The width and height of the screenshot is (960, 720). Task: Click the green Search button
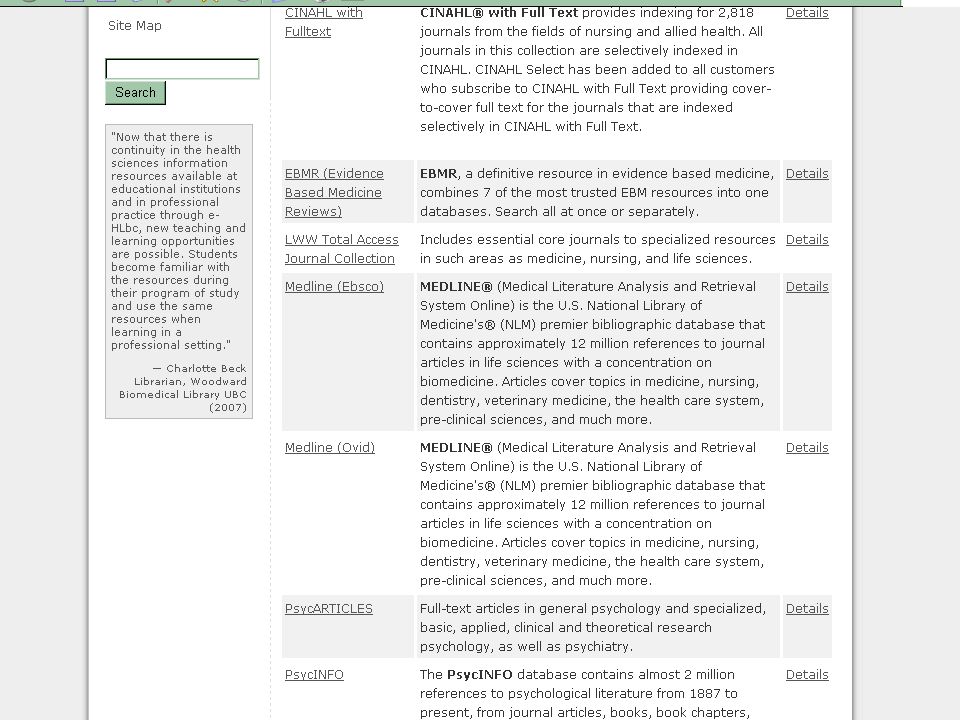pyautogui.click(x=135, y=92)
